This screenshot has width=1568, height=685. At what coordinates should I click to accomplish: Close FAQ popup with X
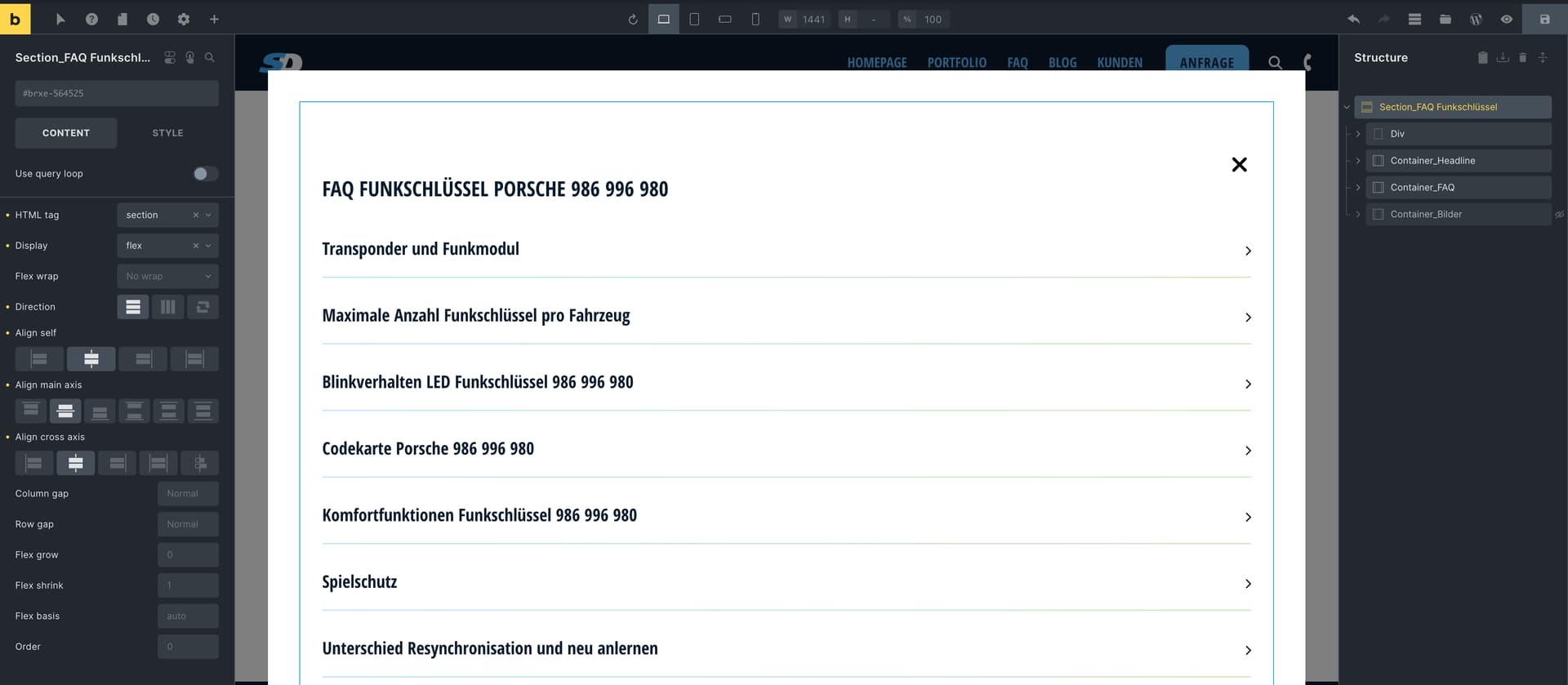[1239, 165]
